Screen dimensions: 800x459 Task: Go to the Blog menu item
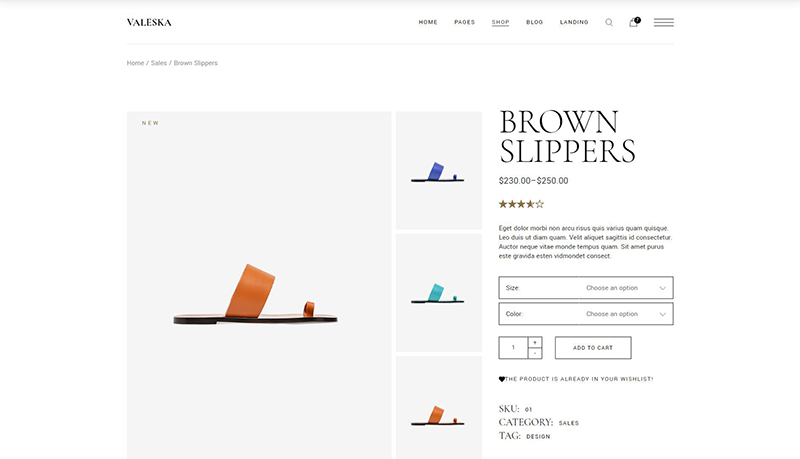534,22
